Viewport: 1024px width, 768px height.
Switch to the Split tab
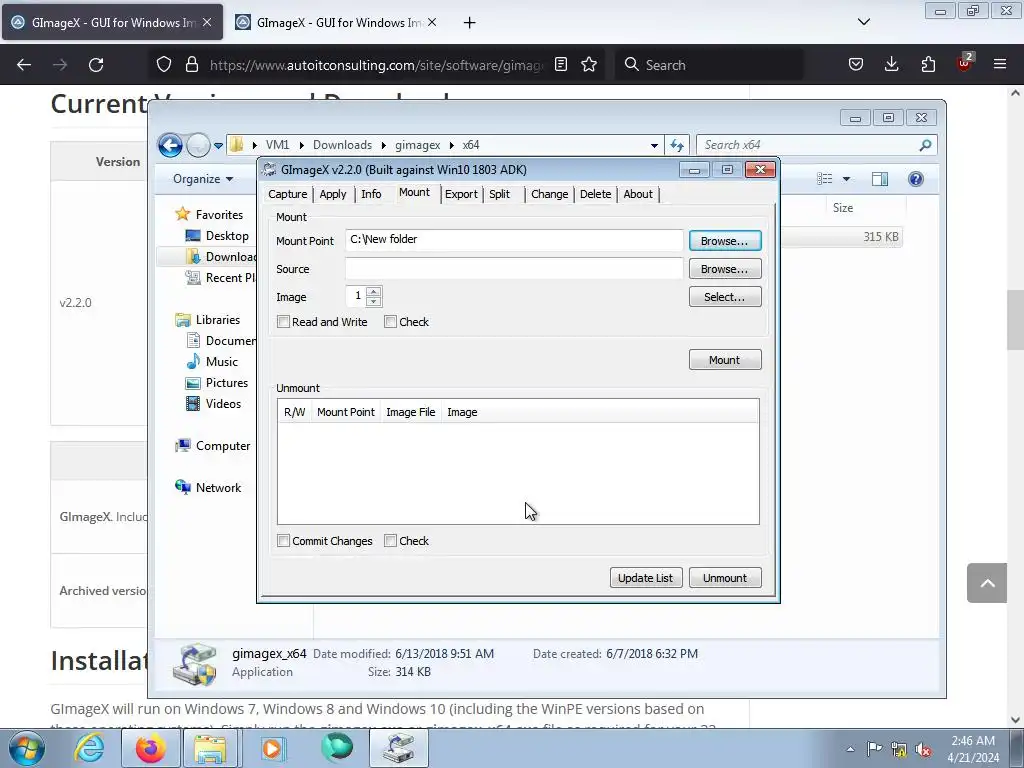500,194
